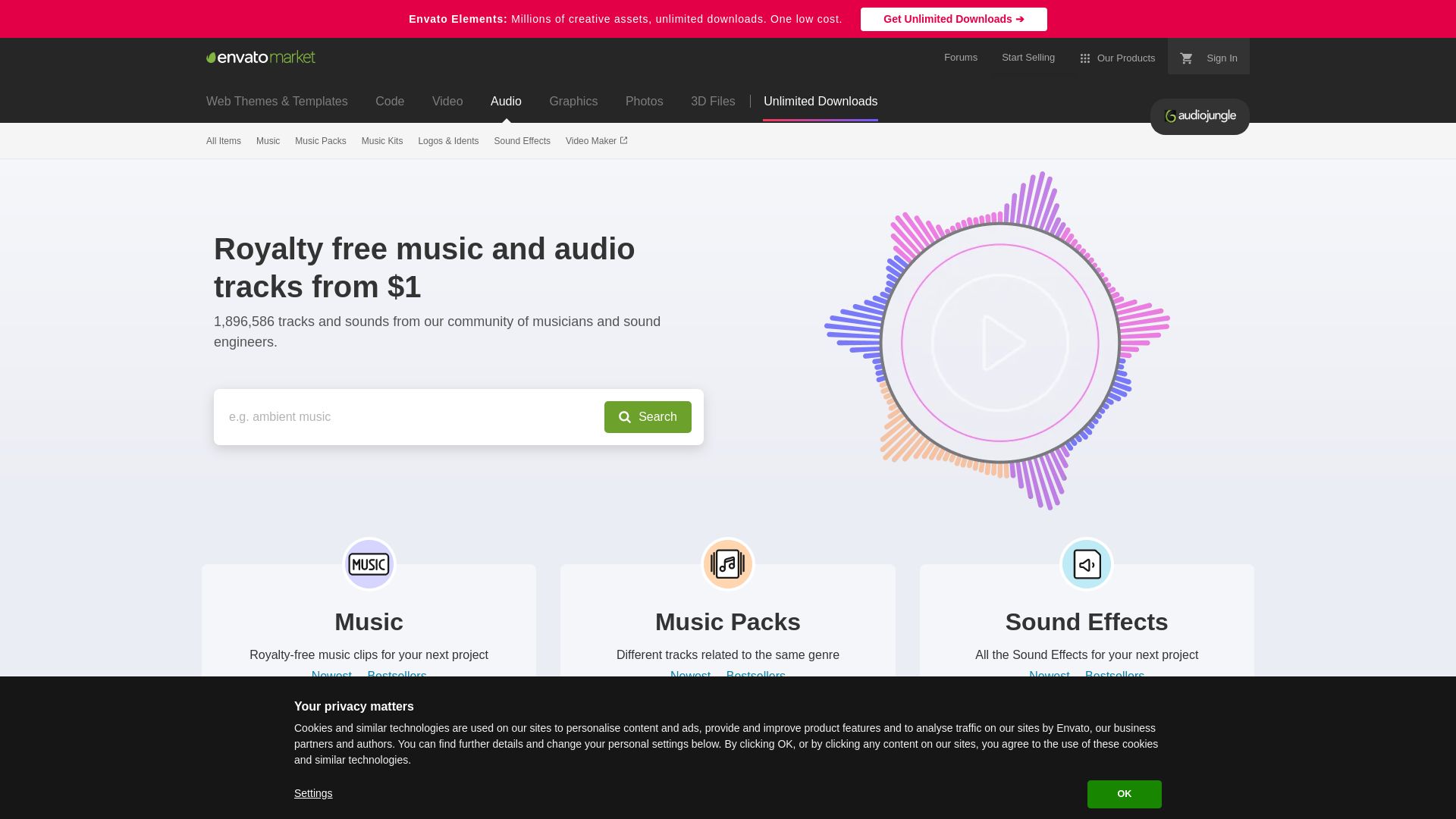Click the Sound Effects speaker icon

1087,564
